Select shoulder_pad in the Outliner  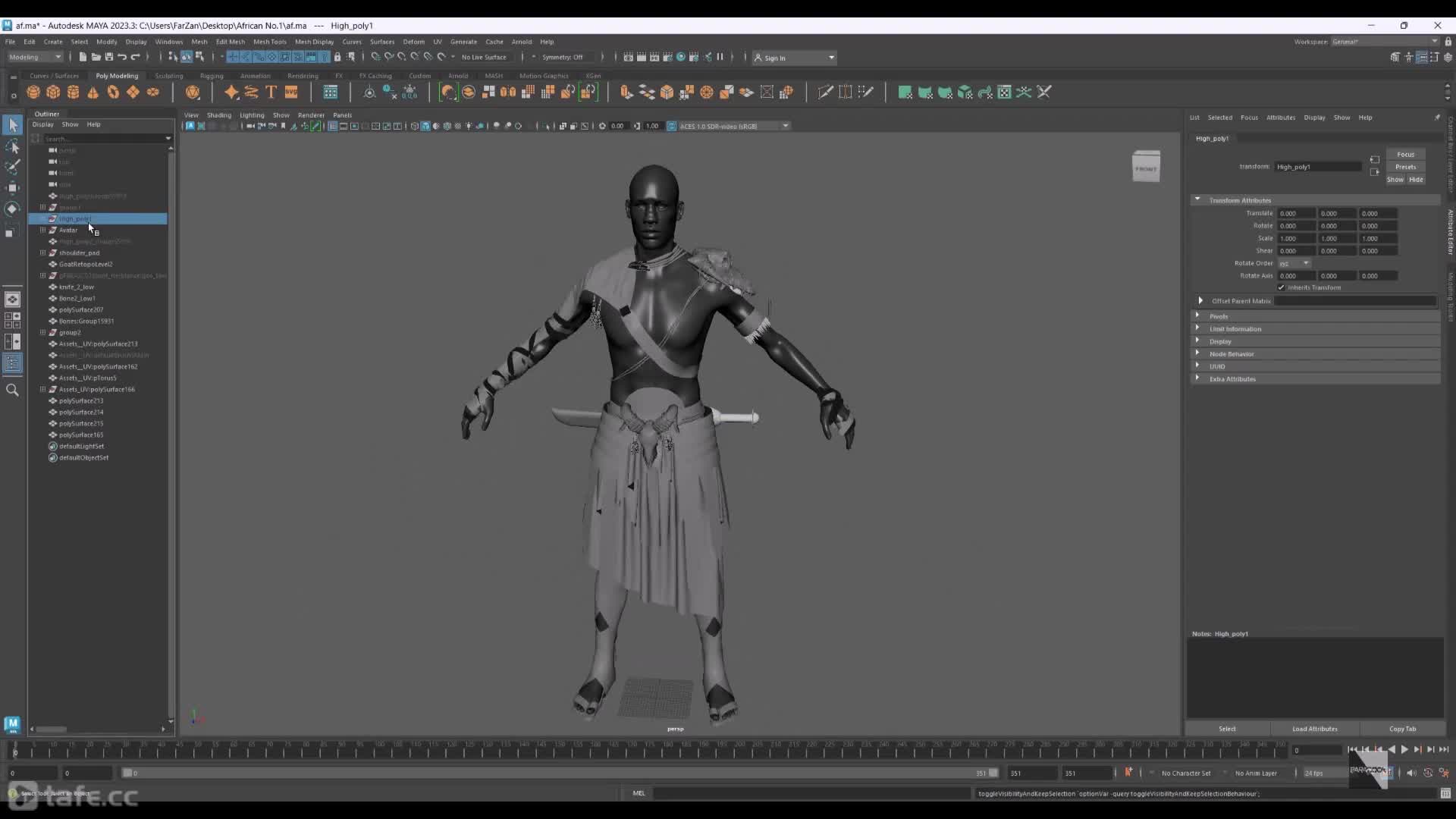point(79,253)
